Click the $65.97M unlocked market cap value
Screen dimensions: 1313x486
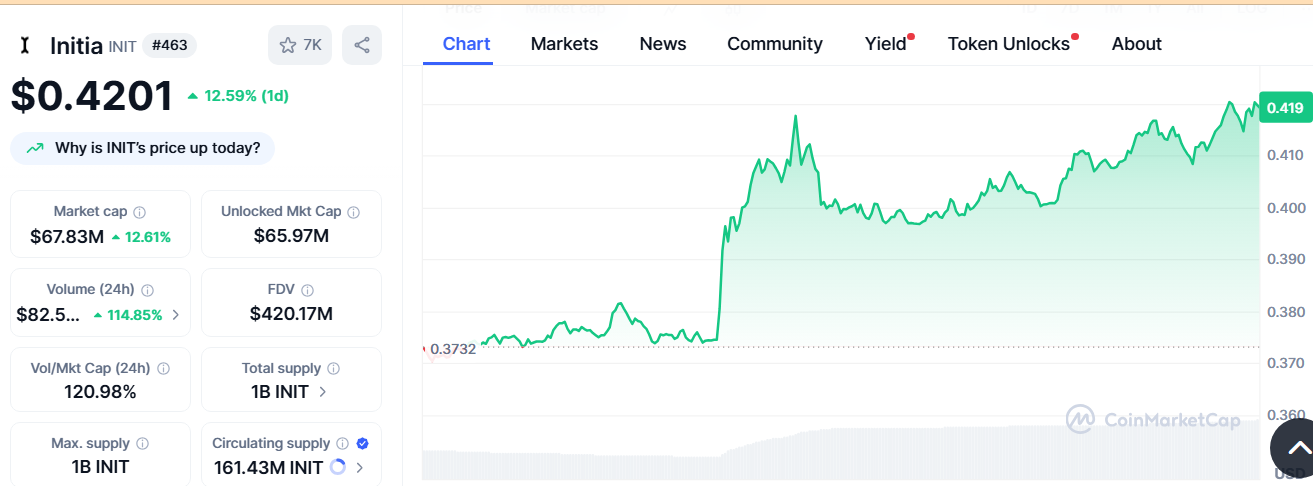tap(291, 236)
